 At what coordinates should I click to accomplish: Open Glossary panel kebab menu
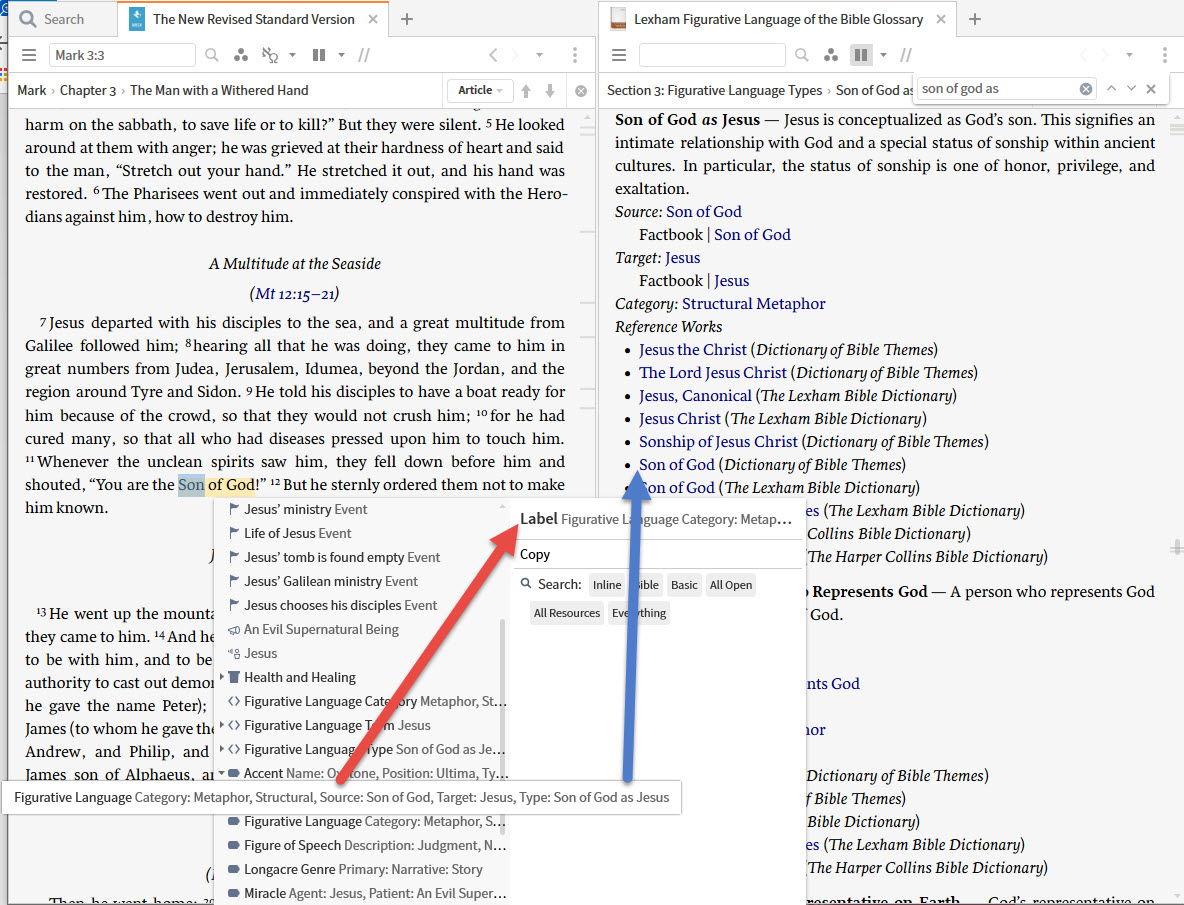(1164, 55)
